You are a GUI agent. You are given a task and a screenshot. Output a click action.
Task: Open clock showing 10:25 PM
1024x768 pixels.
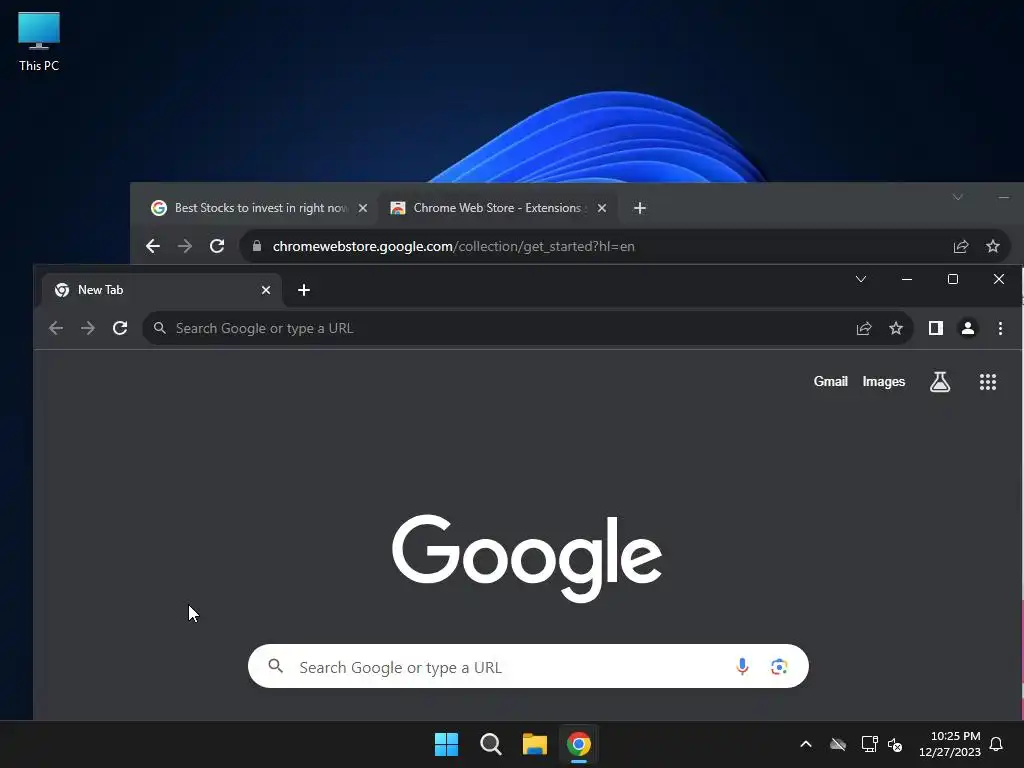tap(950, 744)
